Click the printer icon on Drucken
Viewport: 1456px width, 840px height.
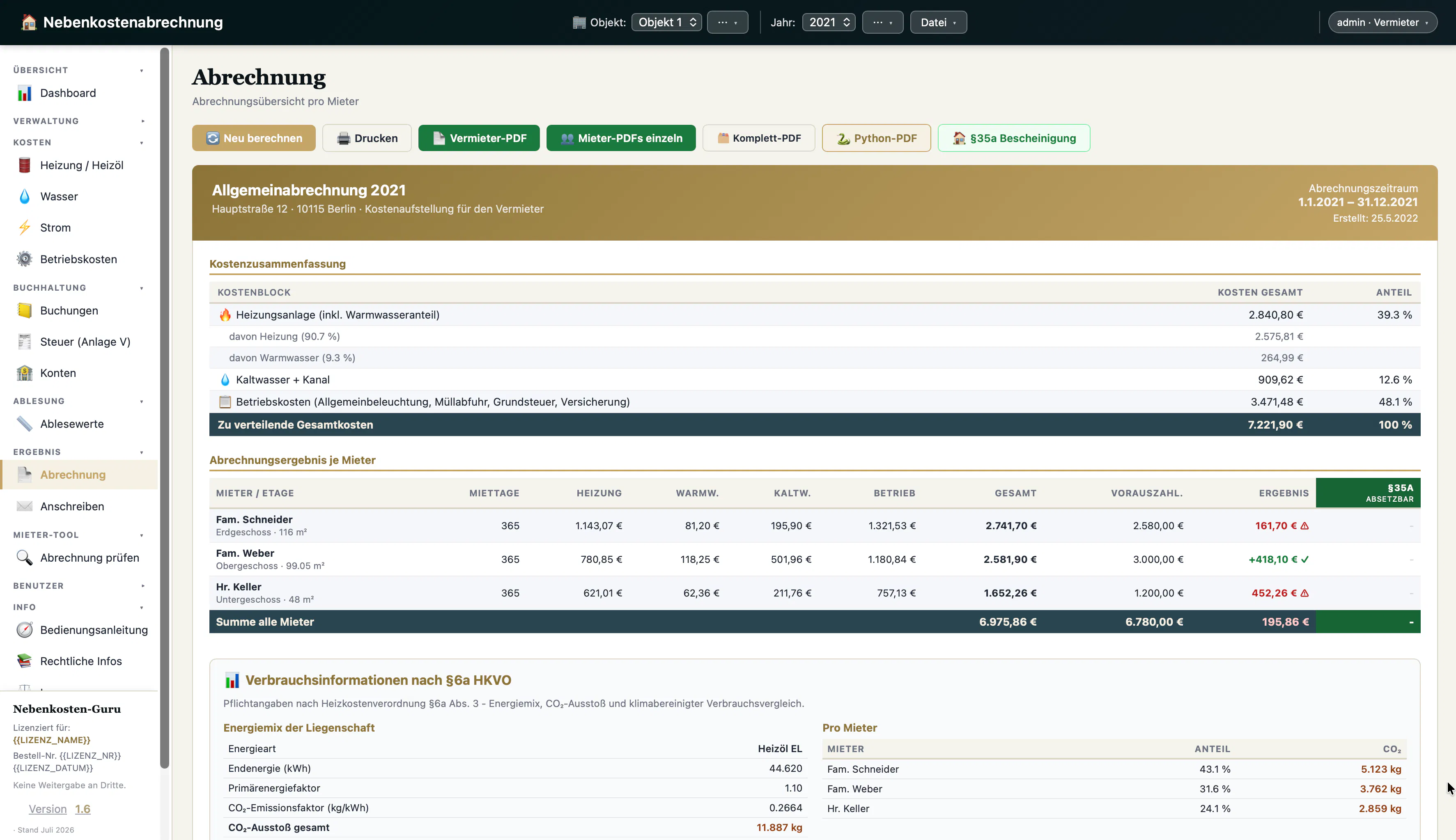click(x=343, y=138)
